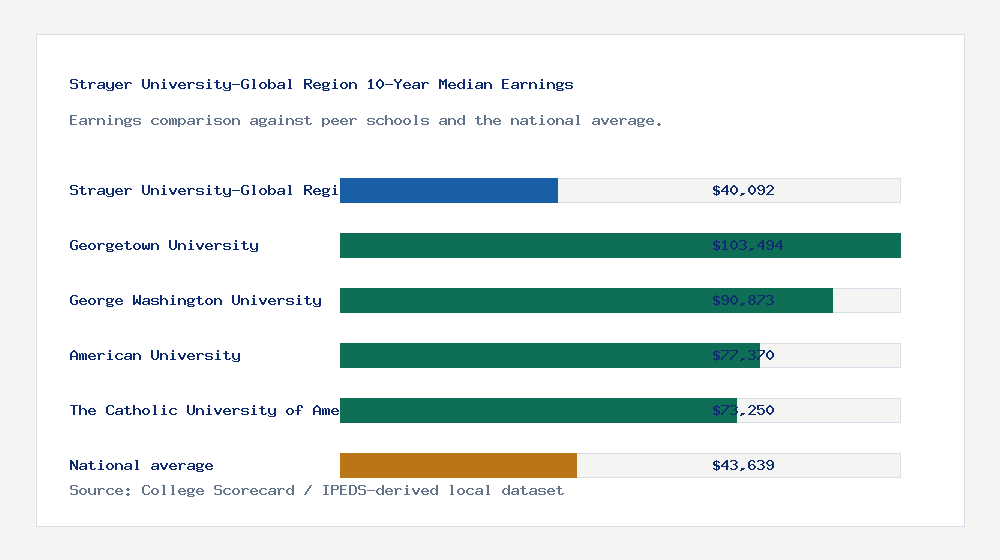Select the American University label
Screen dimensions: 1000x560
(155, 355)
